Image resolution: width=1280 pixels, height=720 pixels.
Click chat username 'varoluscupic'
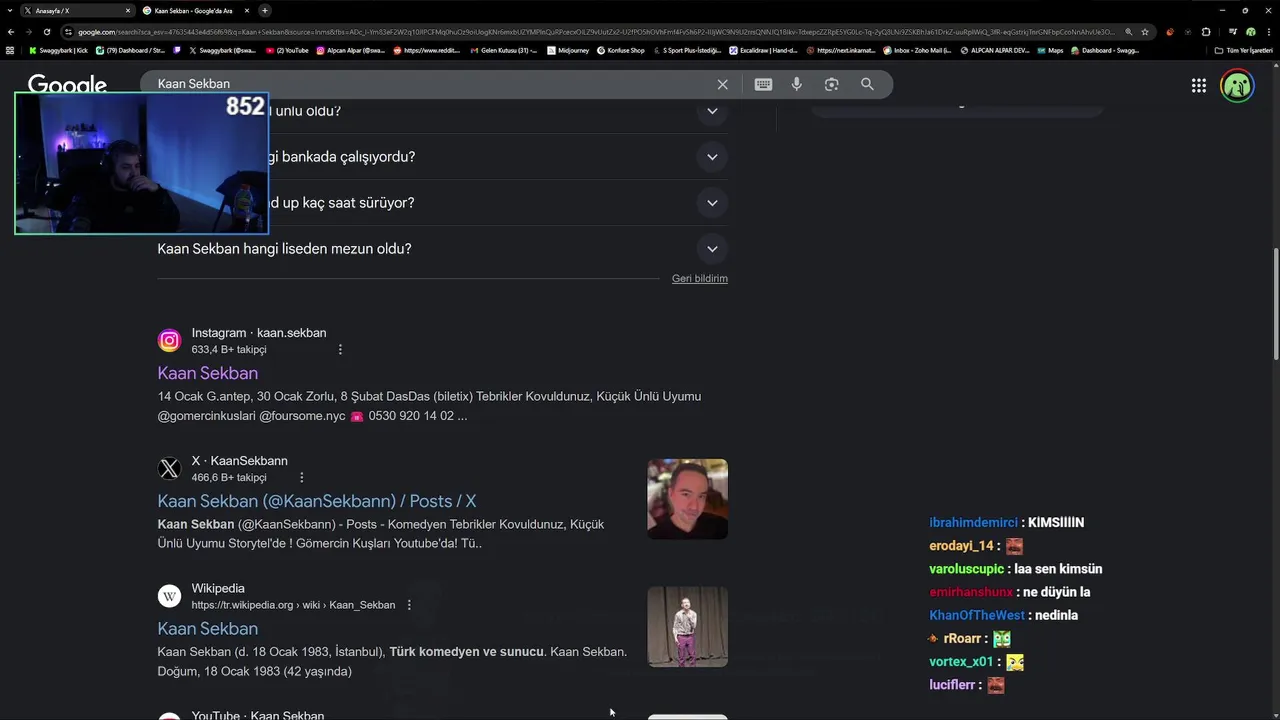pyautogui.click(x=966, y=569)
